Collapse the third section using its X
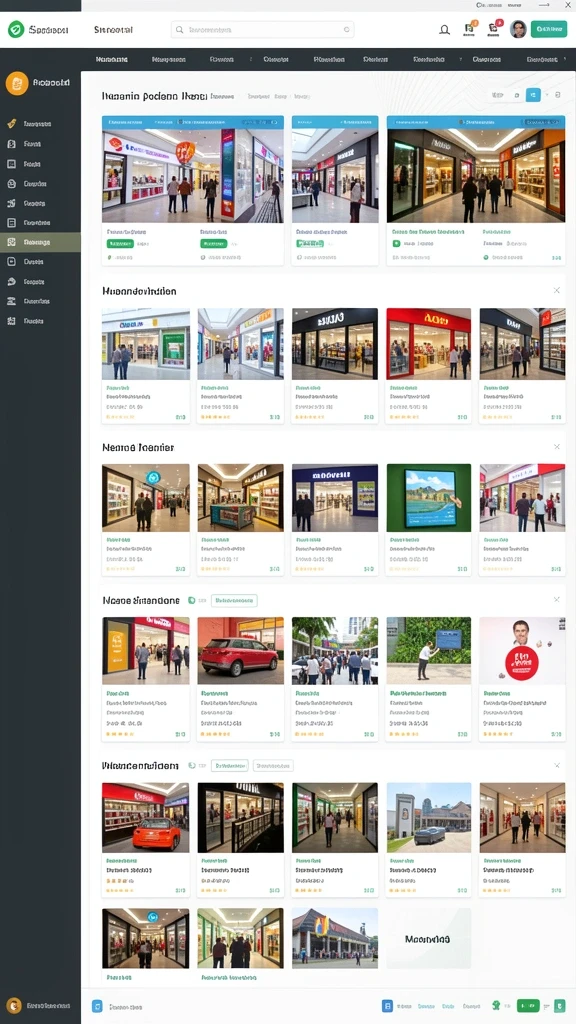576x1024 pixels. pyautogui.click(x=556, y=447)
